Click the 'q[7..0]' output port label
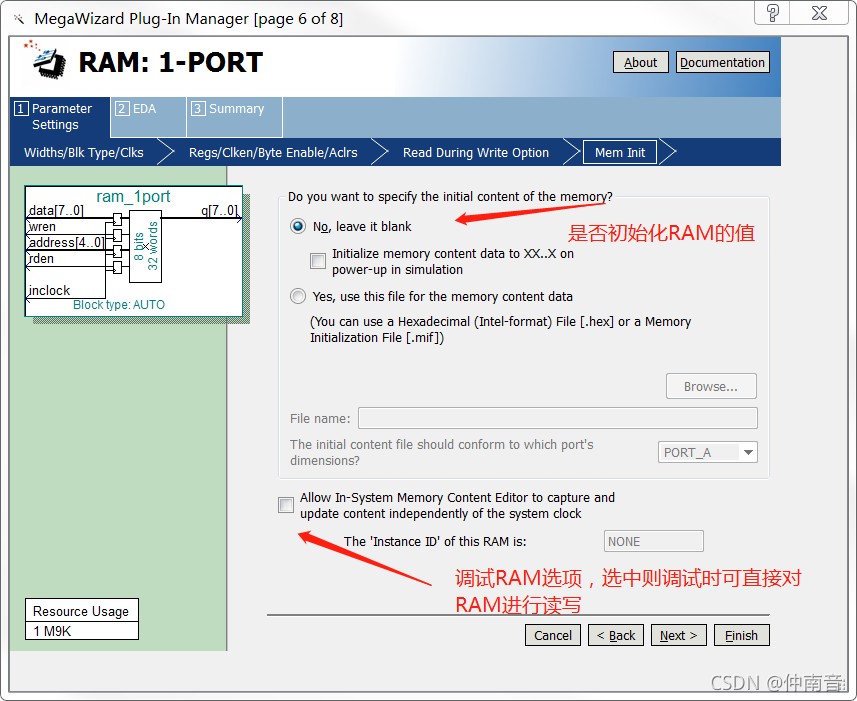Screen dimensions: 857x701 point(219,210)
